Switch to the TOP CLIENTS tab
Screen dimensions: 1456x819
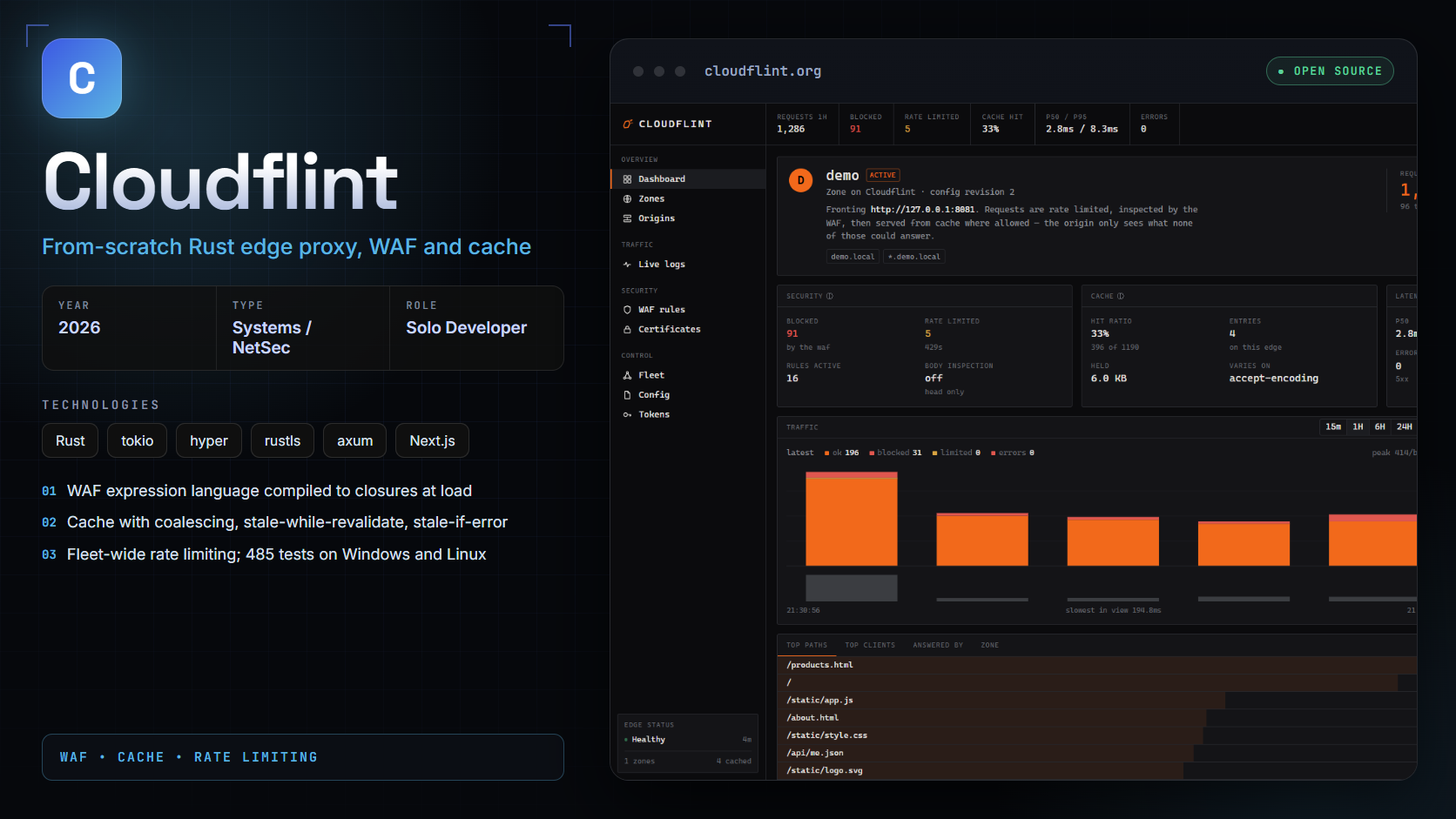tap(870, 645)
